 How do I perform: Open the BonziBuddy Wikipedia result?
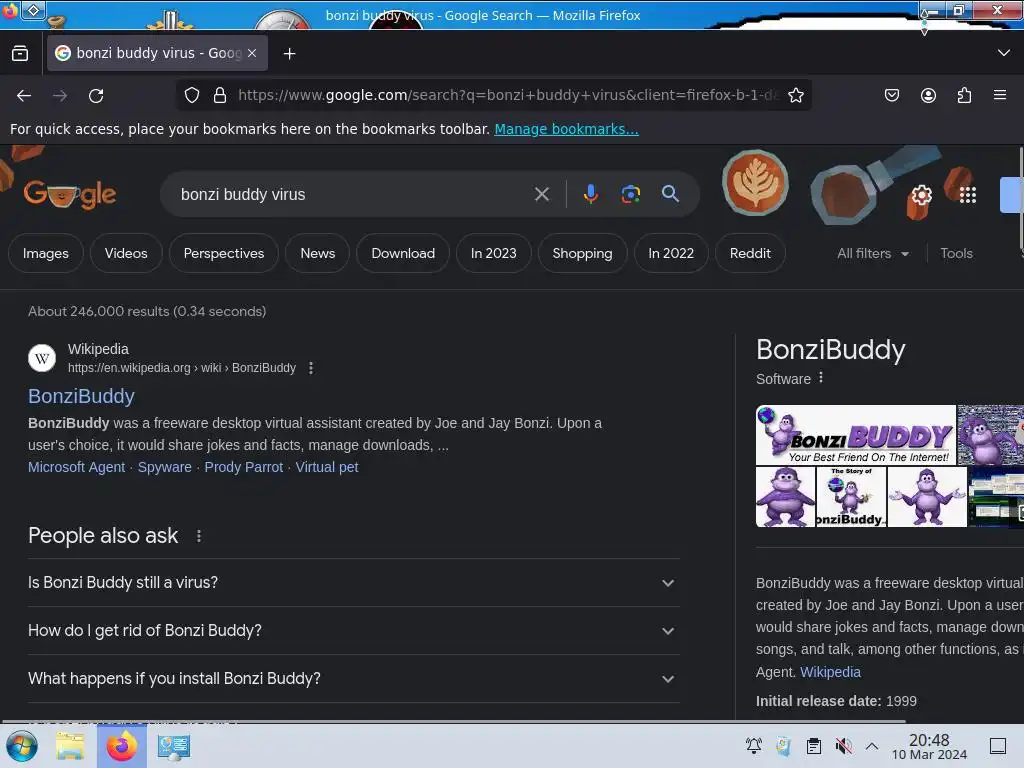(x=82, y=396)
